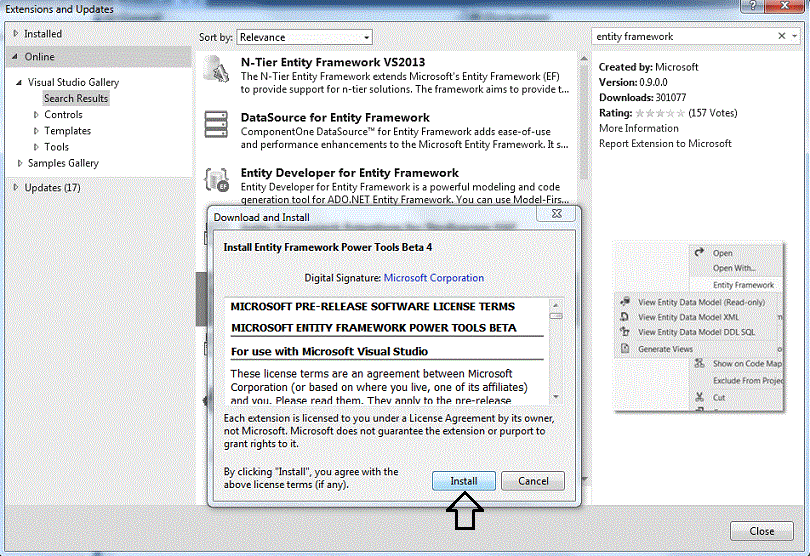Select the N-Tier Entity Framework VS2013 title
This screenshot has height=556, width=810.
coord(333,62)
